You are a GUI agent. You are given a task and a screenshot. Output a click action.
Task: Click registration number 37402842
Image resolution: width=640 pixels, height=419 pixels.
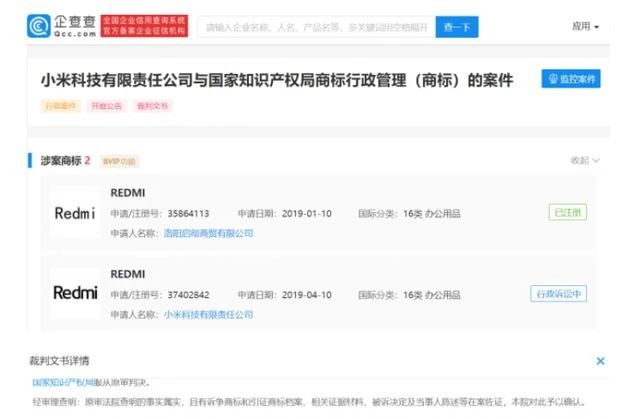click(188, 295)
